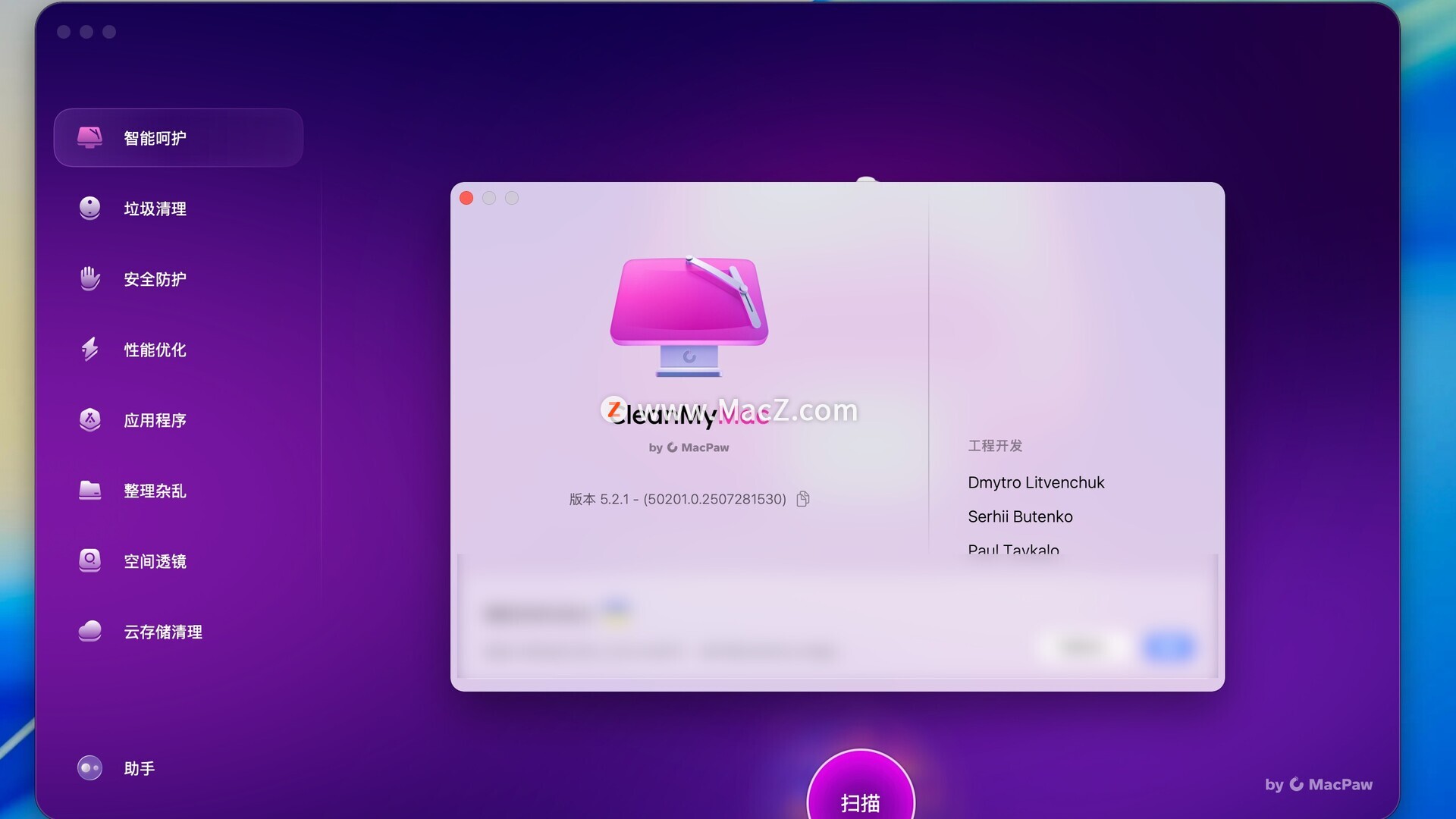Click the blurred blue button in the About window
The width and height of the screenshot is (1456, 819).
click(1169, 648)
